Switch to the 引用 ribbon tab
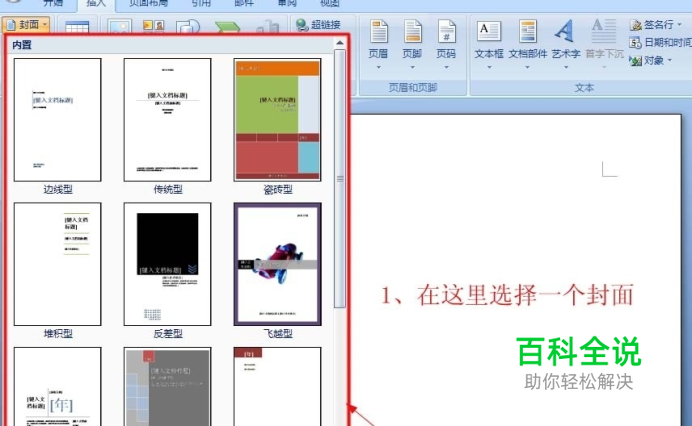692x426 pixels. [201, 4]
